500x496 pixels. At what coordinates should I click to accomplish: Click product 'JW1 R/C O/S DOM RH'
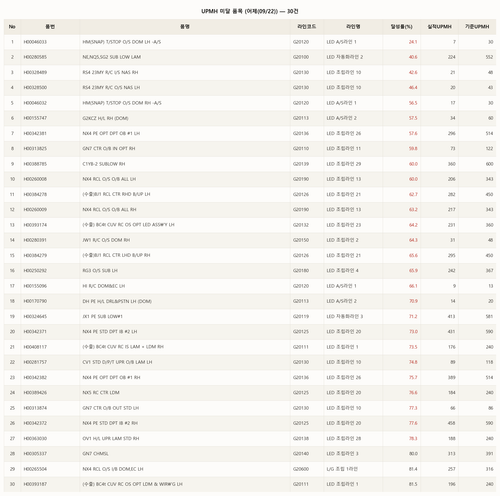tap(106, 240)
